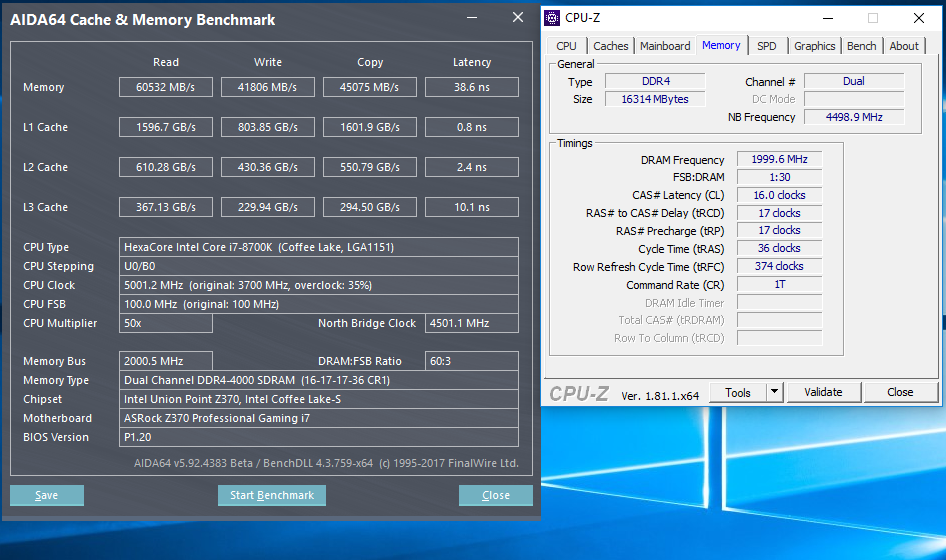Open the Tools dropdown arrow in CPU-Z
The image size is (946, 560).
775,392
